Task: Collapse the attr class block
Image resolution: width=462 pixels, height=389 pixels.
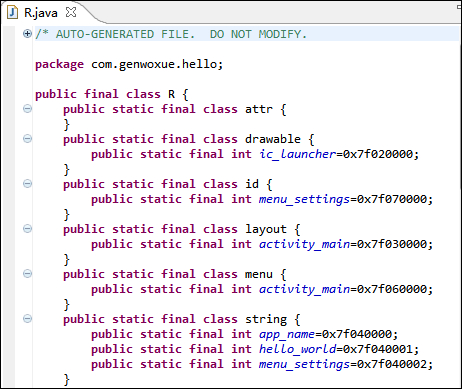Action: pos(27,108)
